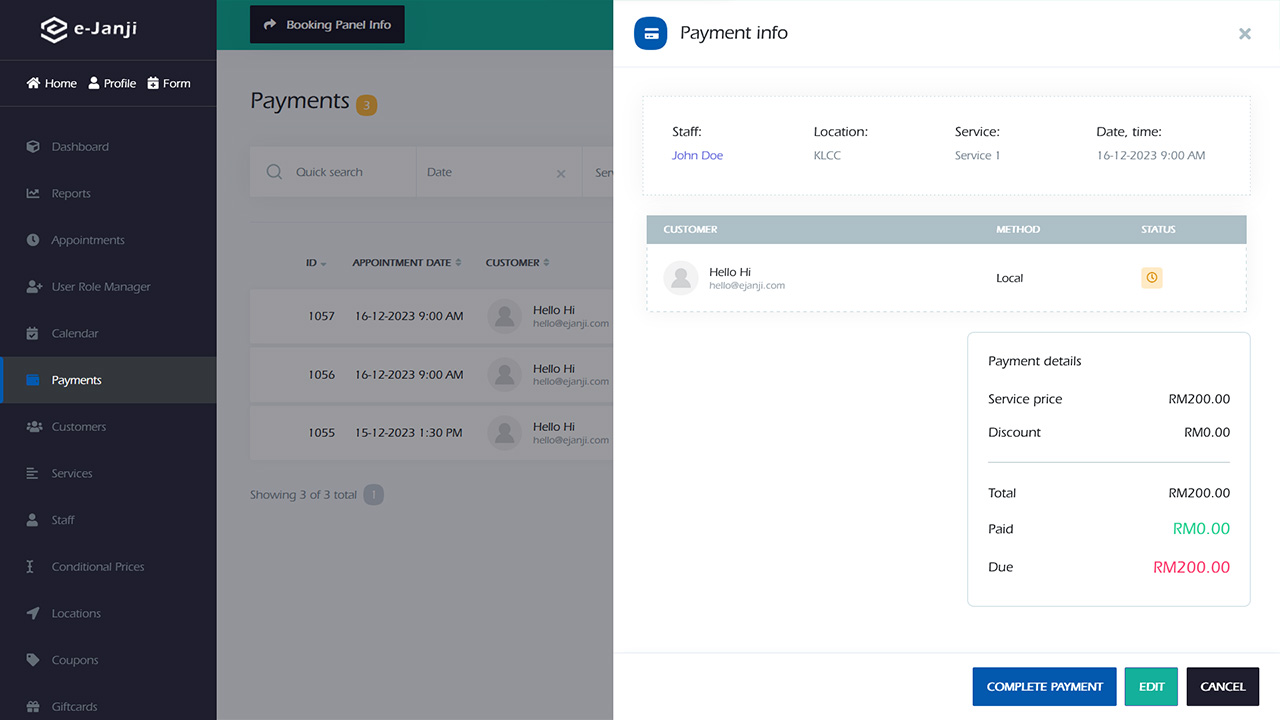
Task: Open Booking Panel Info button
Action: (327, 25)
